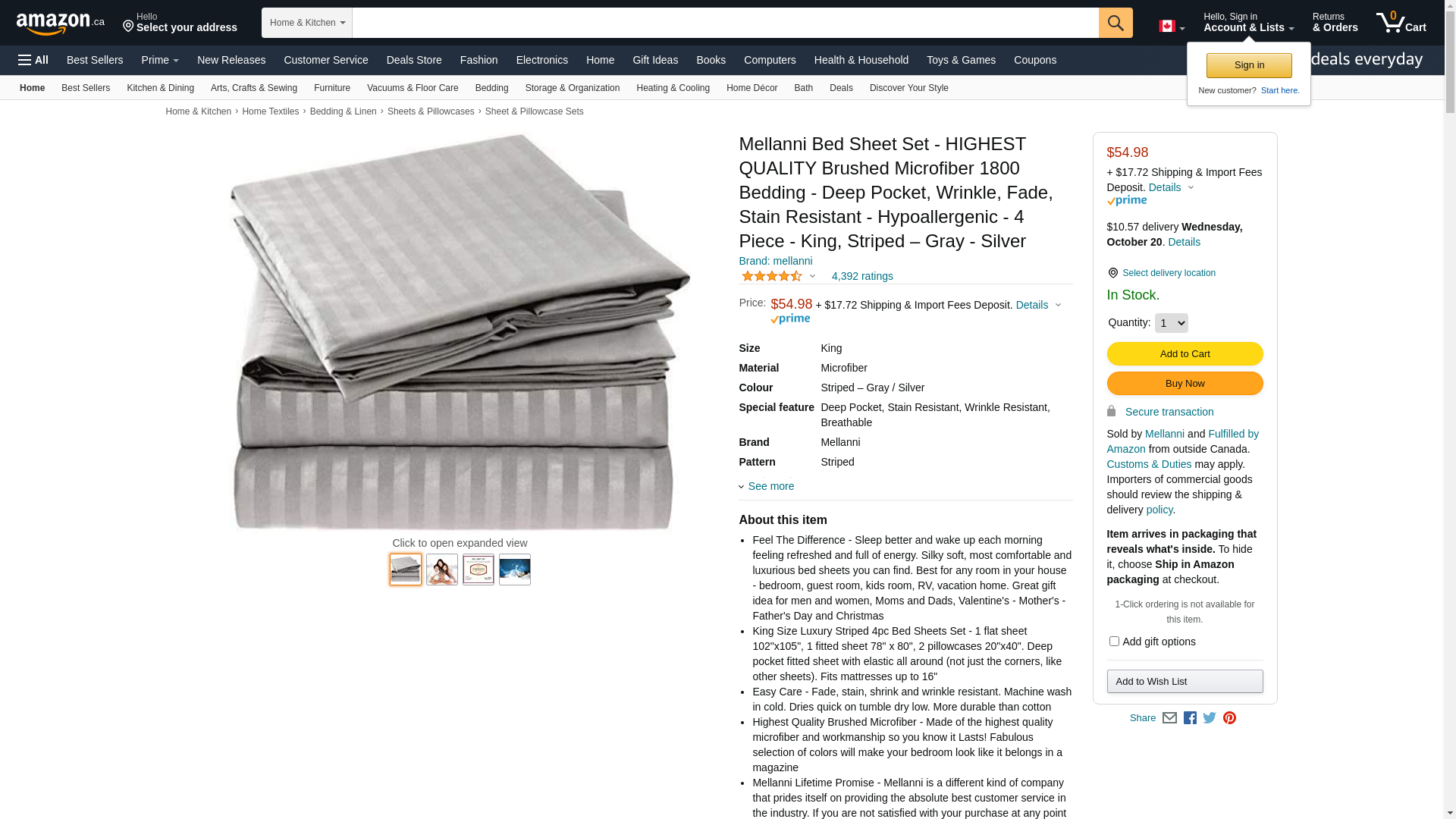The height and width of the screenshot is (819, 1456).
Task: Select the second product thumbnail image
Action: (442, 570)
